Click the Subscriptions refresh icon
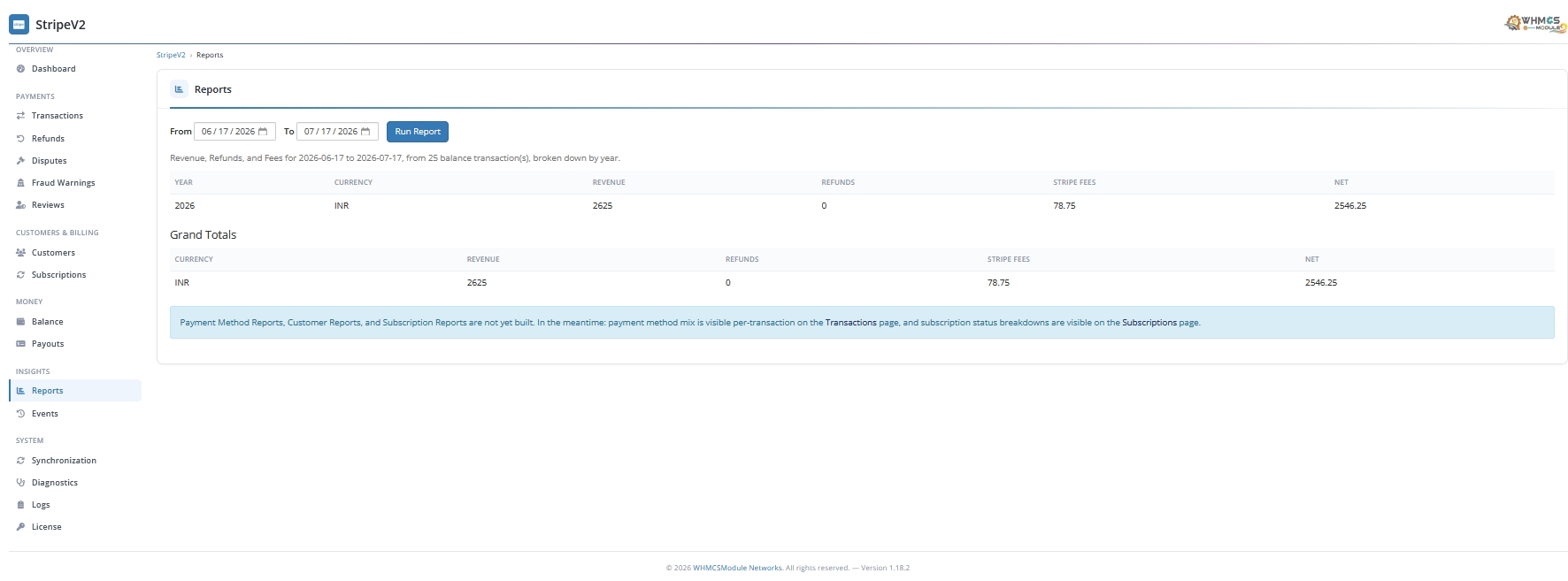Viewport: 1568px width, 581px height. pos(20,275)
